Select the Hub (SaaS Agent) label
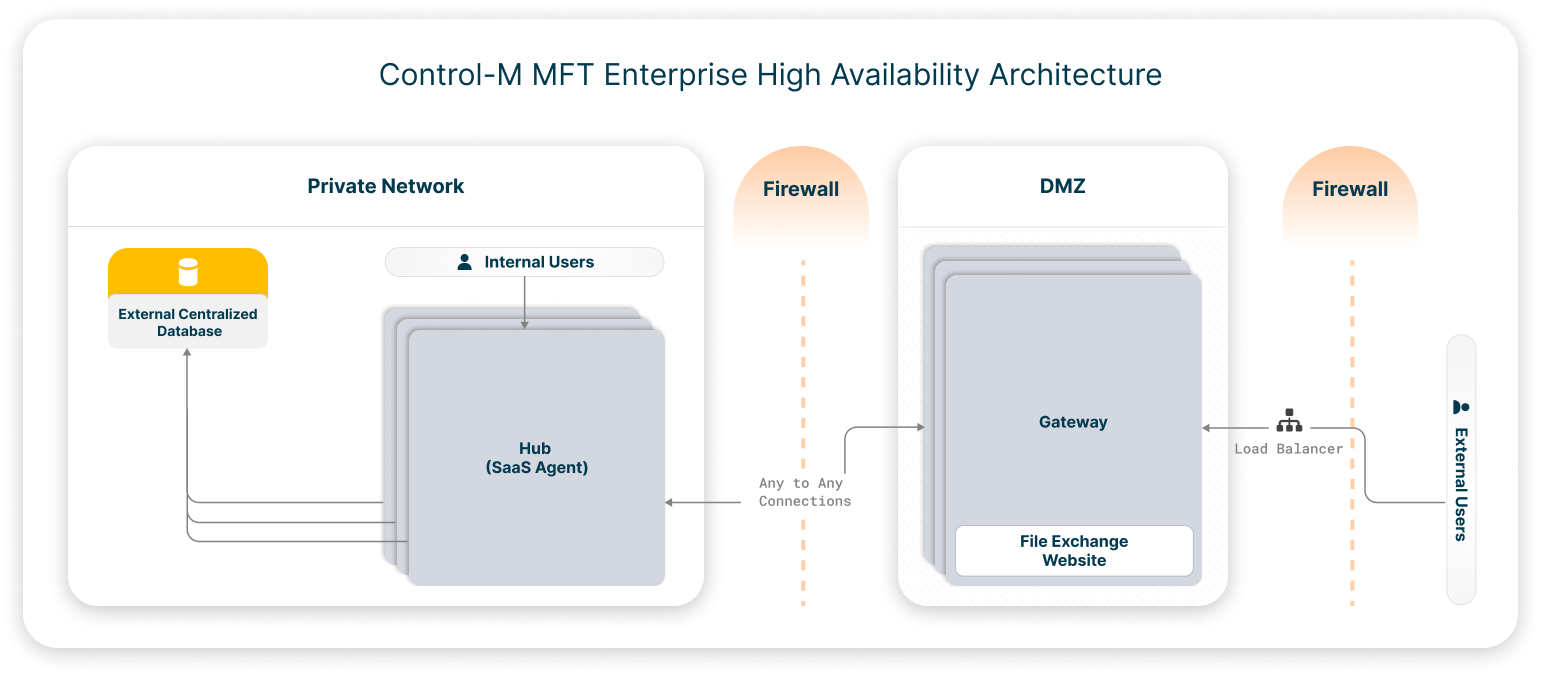1541x675 pixels. click(535, 458)
